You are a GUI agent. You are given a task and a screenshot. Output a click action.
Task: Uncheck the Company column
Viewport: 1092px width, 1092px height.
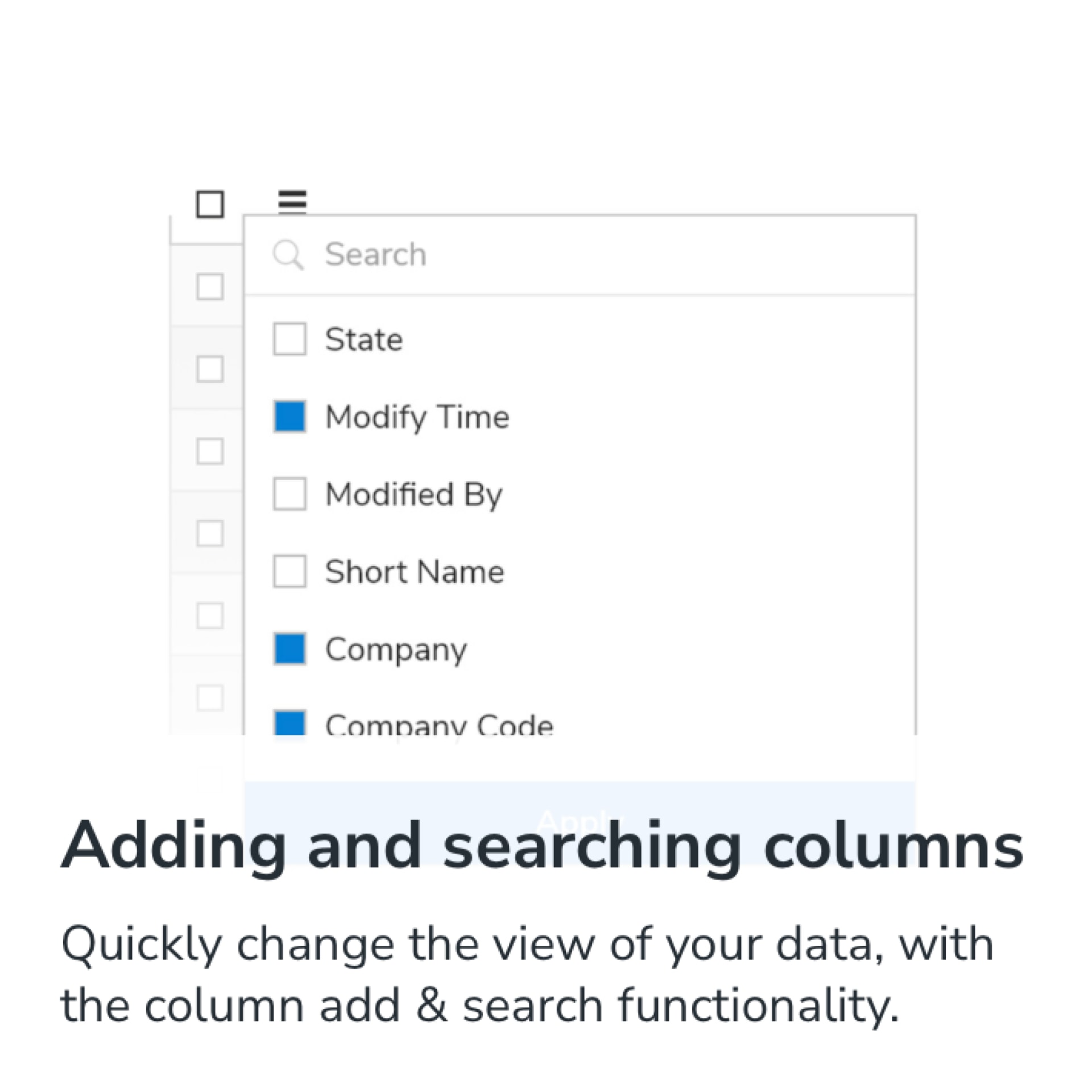click(x=289, y=648)
